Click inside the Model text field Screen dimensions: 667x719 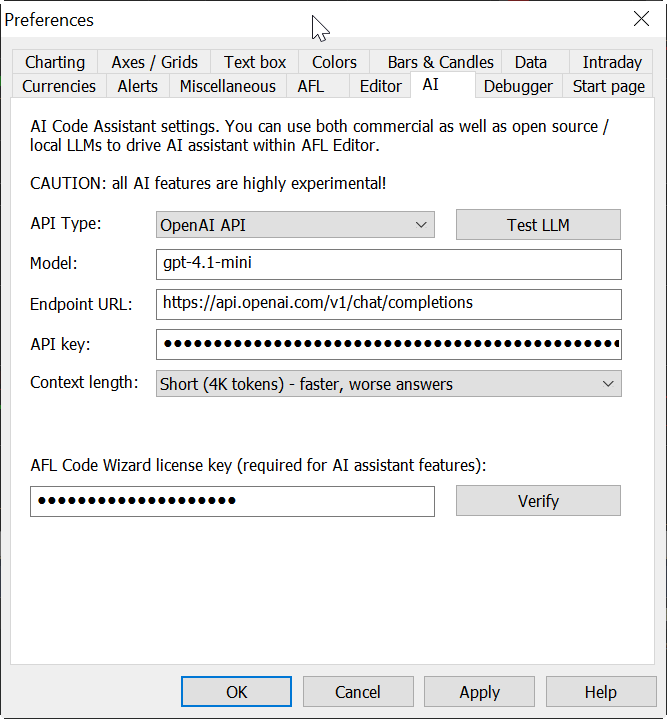[x=388, y=265]
